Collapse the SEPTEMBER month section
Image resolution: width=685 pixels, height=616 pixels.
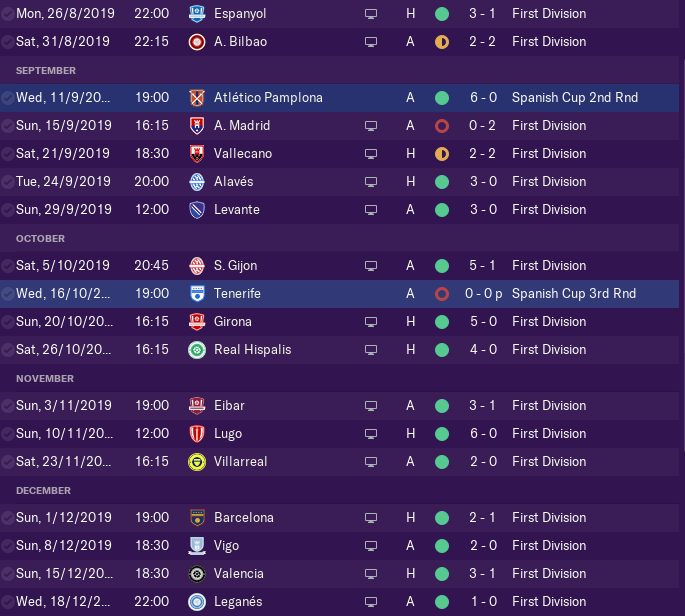(46, 71)
